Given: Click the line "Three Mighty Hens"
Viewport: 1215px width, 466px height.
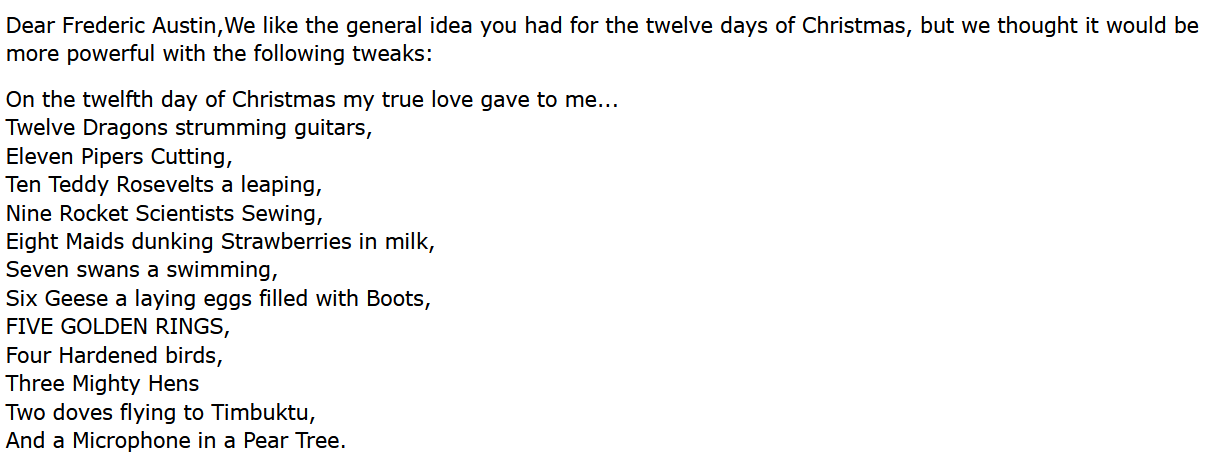Looking at the screenshot, I should (102, 383).
